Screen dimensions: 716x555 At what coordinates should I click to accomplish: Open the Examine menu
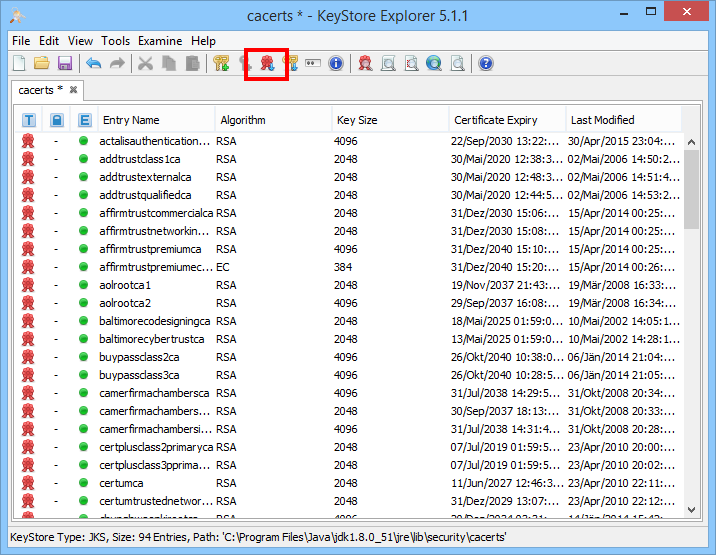[160, 41]
